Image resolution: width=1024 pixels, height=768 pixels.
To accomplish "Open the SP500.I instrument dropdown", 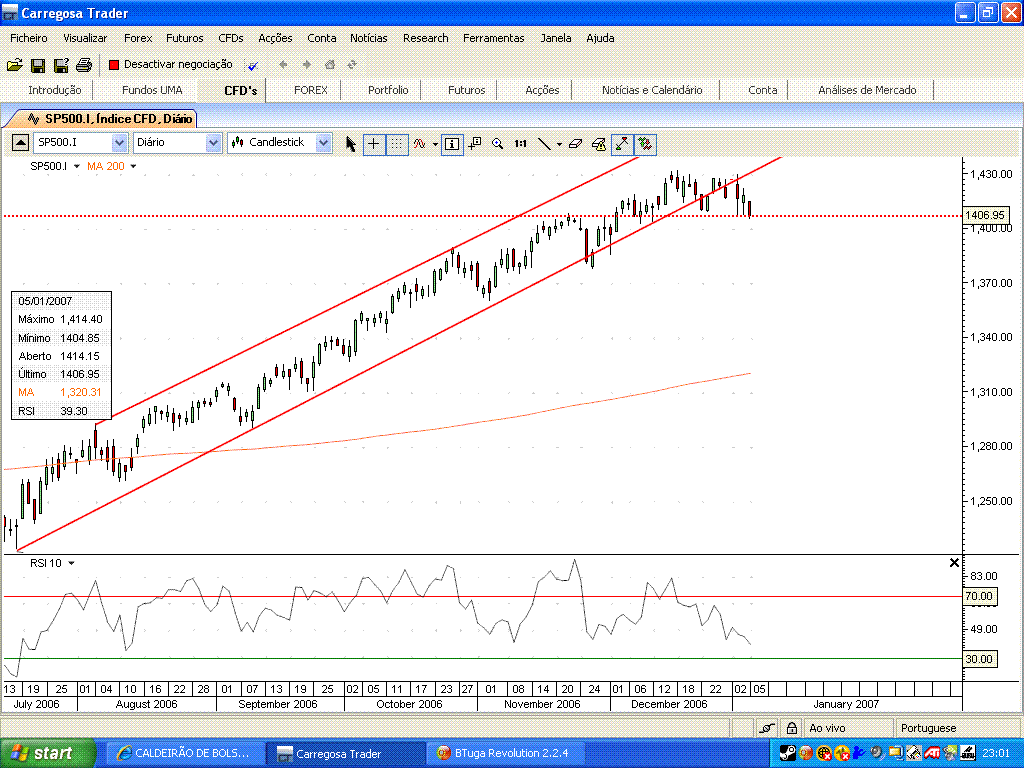I will pos(119,143).
